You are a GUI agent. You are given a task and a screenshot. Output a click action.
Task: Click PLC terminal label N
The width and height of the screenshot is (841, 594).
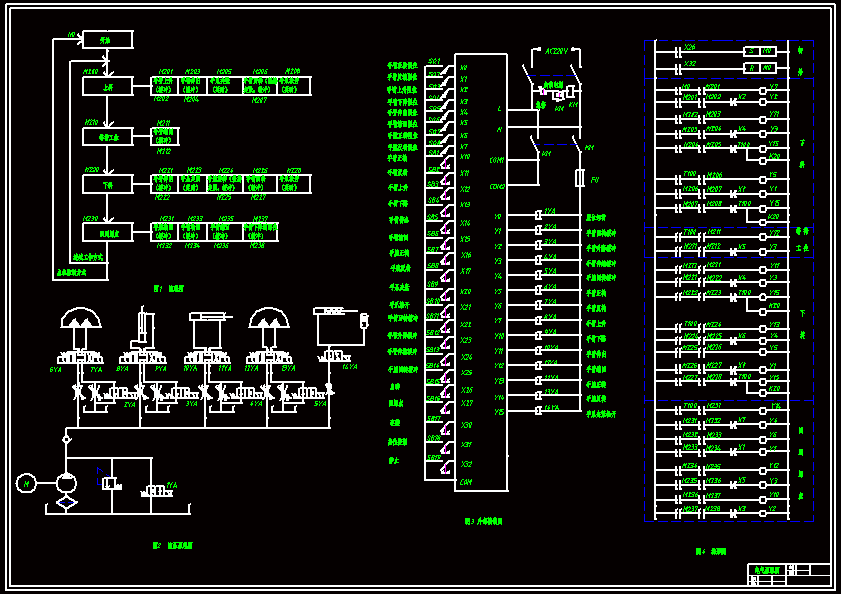pyautogui.click(x=499, y=129)
